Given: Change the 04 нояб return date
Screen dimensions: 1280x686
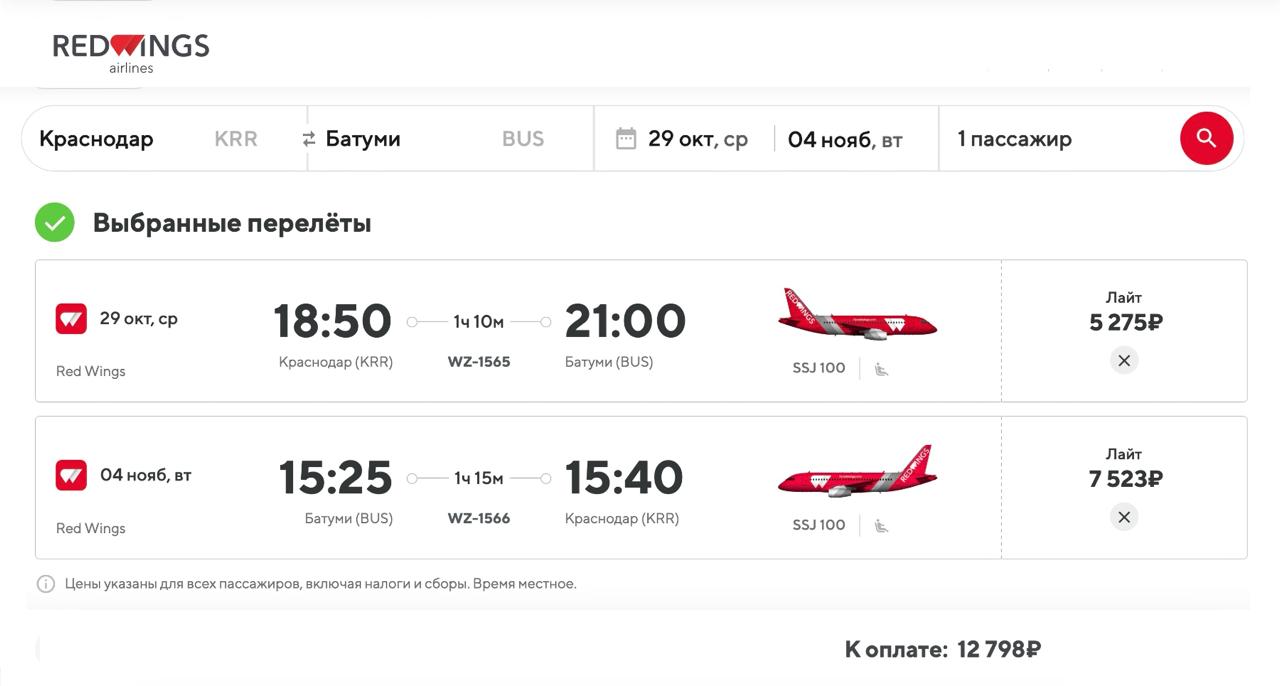Looking at the screenshot, I should pyautogui.click(x=845, y=140).
